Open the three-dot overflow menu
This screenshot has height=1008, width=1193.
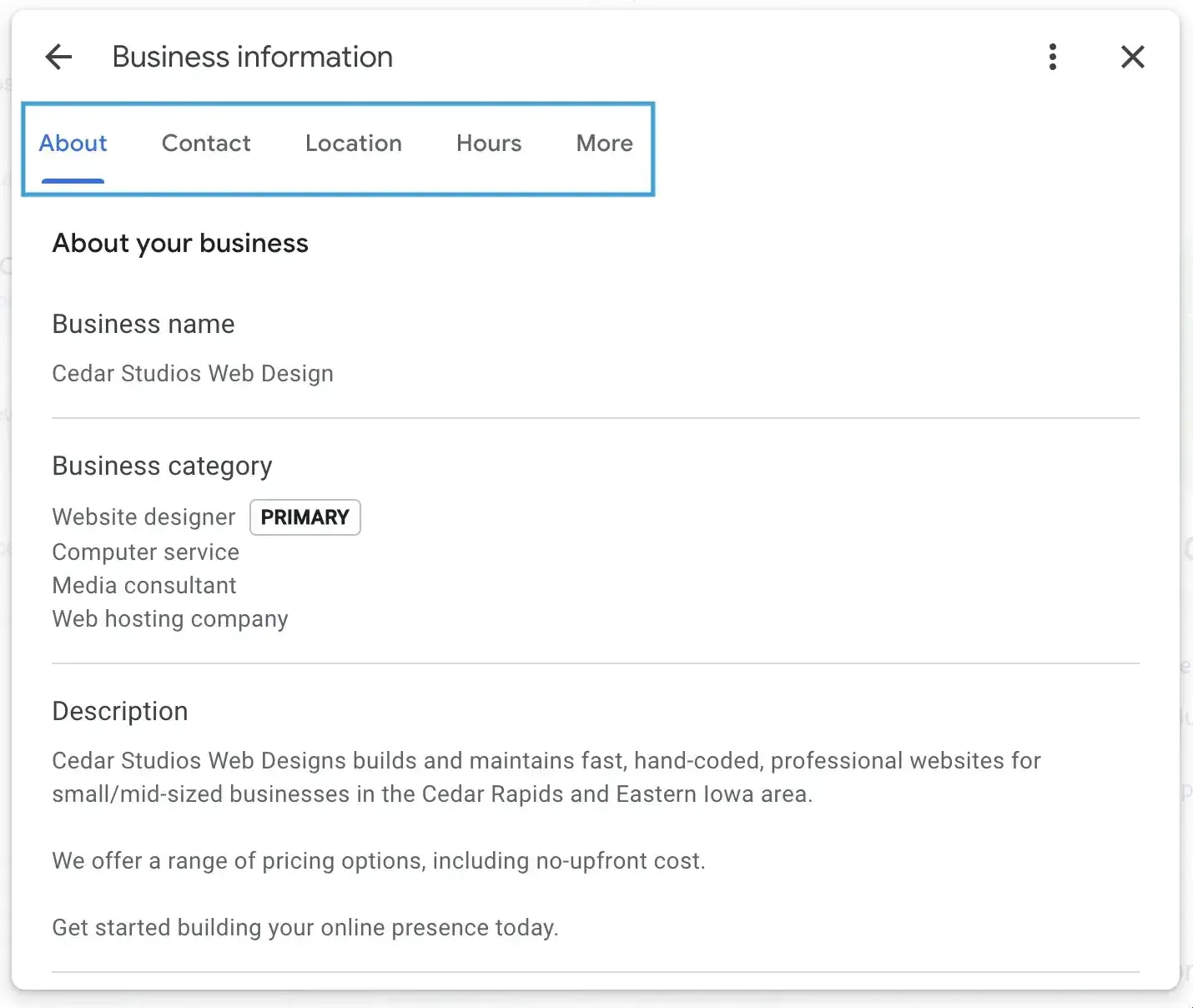click(x=1053, y=56)
